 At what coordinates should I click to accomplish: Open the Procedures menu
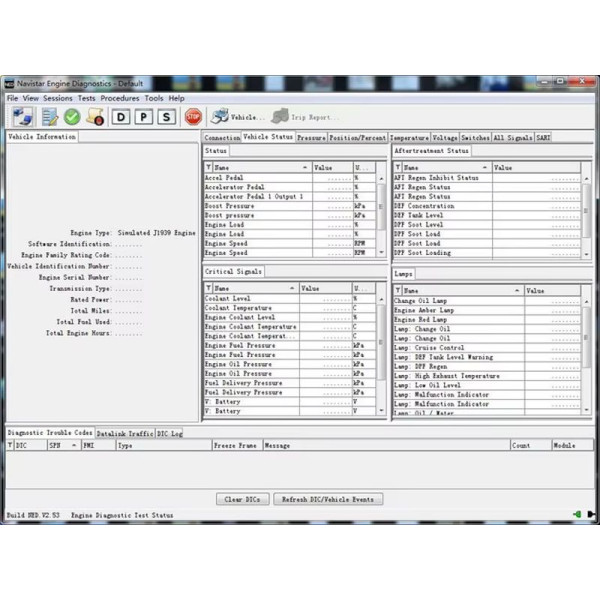pyautogui.click(x=120, y=99)
